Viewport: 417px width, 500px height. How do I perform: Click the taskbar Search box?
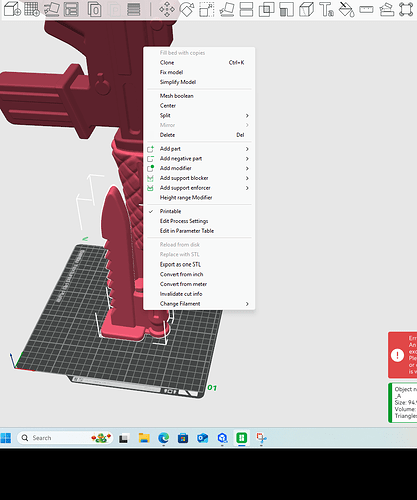[64, 438]
